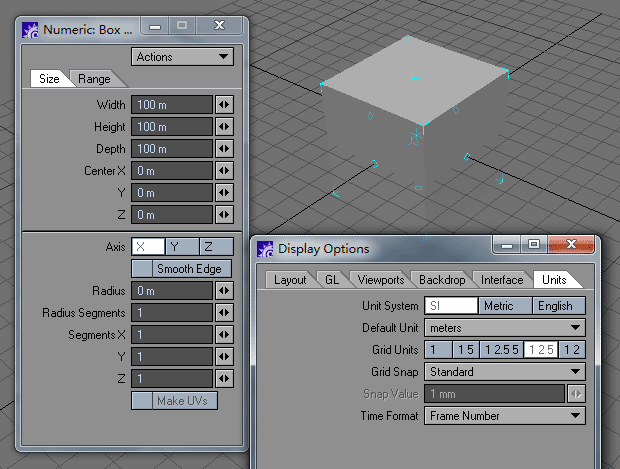Choose Metric unit system
Screen dimensions: 620x469
(505, 306)
